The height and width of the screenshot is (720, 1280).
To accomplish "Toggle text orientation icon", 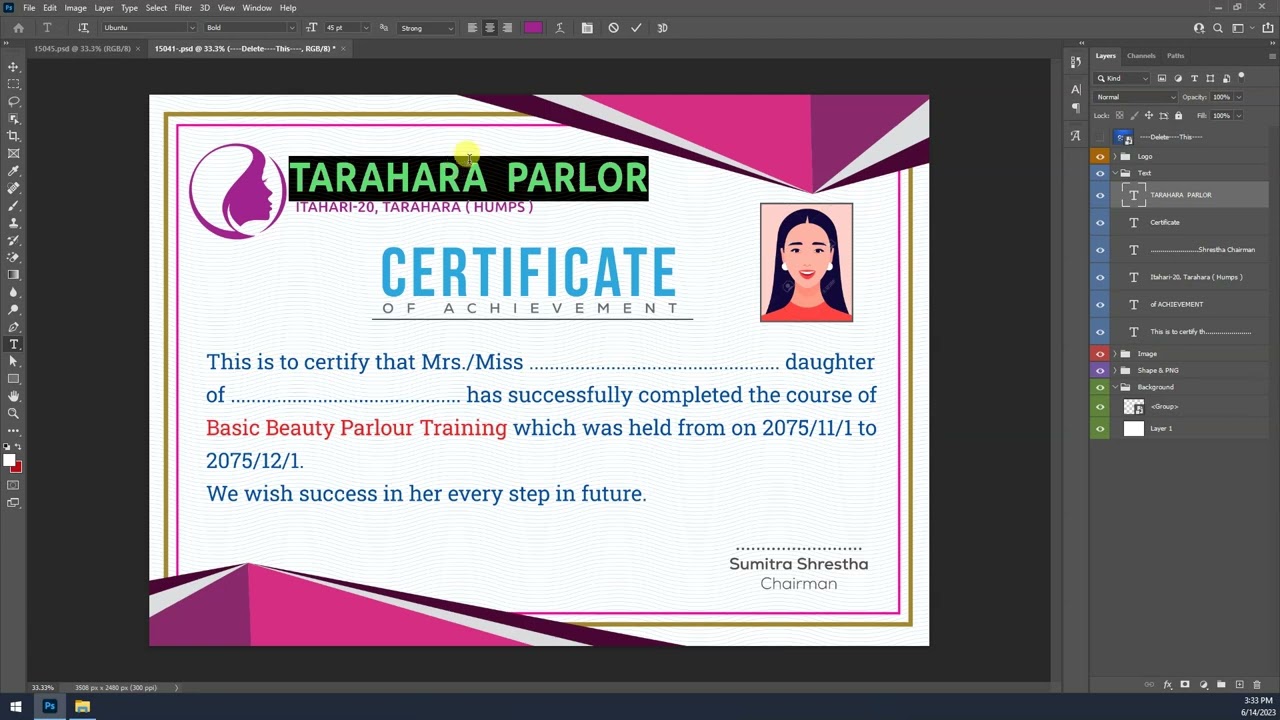I will pyautogui.click(x=83, y=28).
